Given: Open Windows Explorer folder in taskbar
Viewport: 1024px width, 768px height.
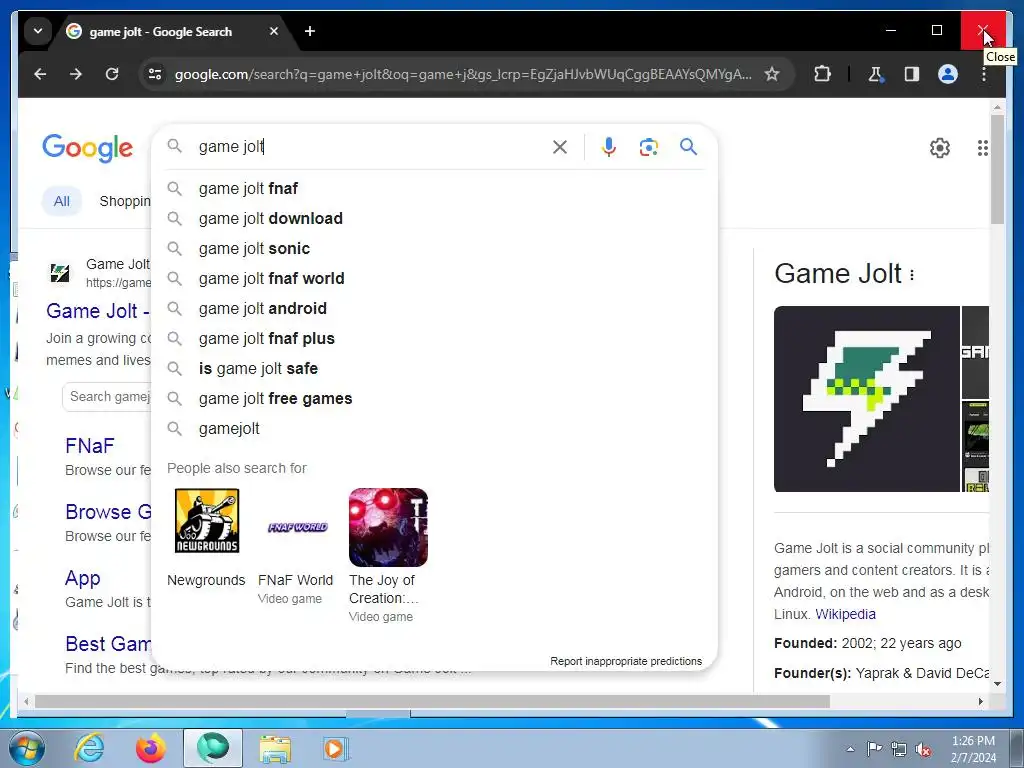Looking at the screenshot, I should [276, 748].
